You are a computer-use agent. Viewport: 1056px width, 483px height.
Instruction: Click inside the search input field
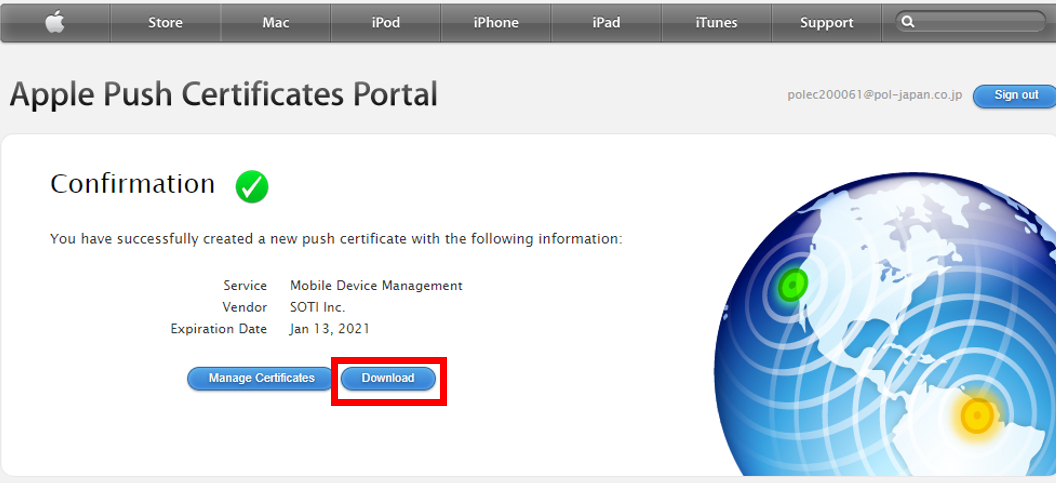point(970,22)
